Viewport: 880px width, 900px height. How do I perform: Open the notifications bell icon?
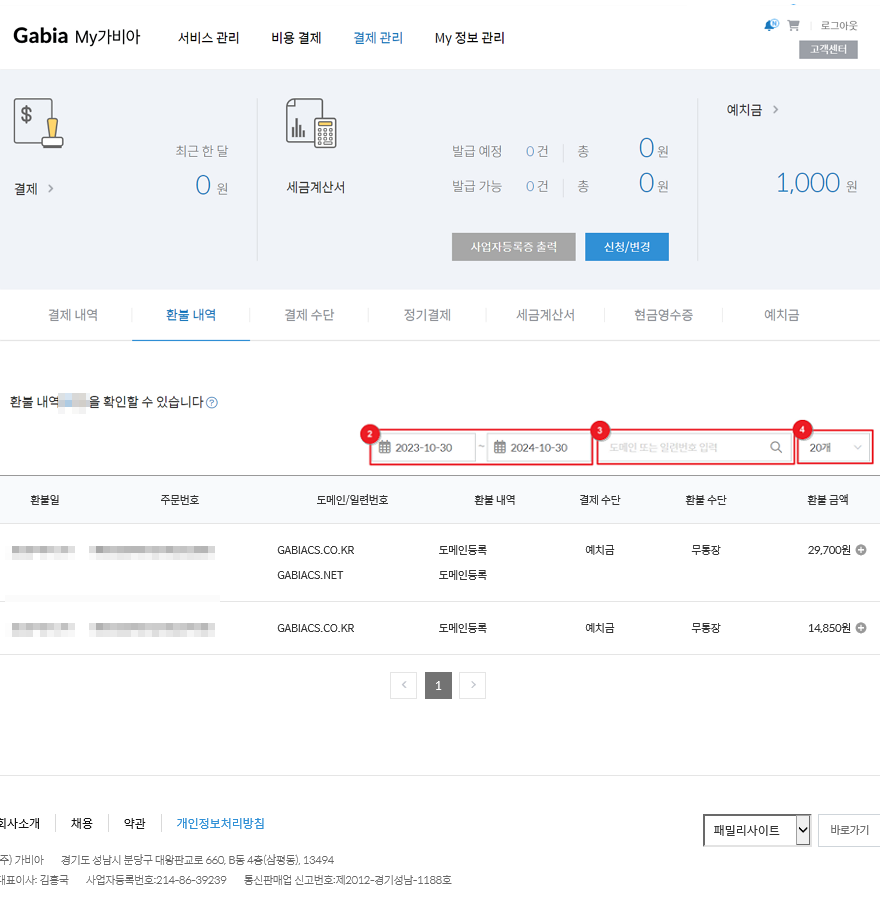[x=771, y=25]
